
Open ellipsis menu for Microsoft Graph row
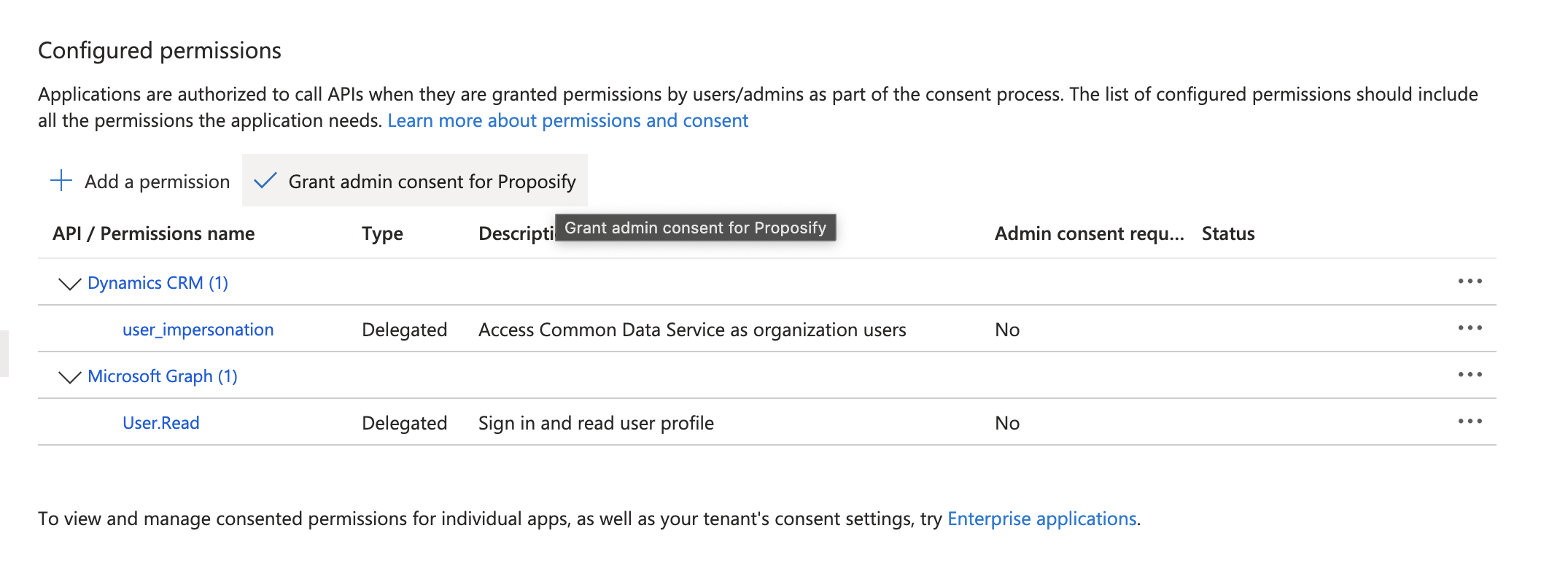point(1470,375)
